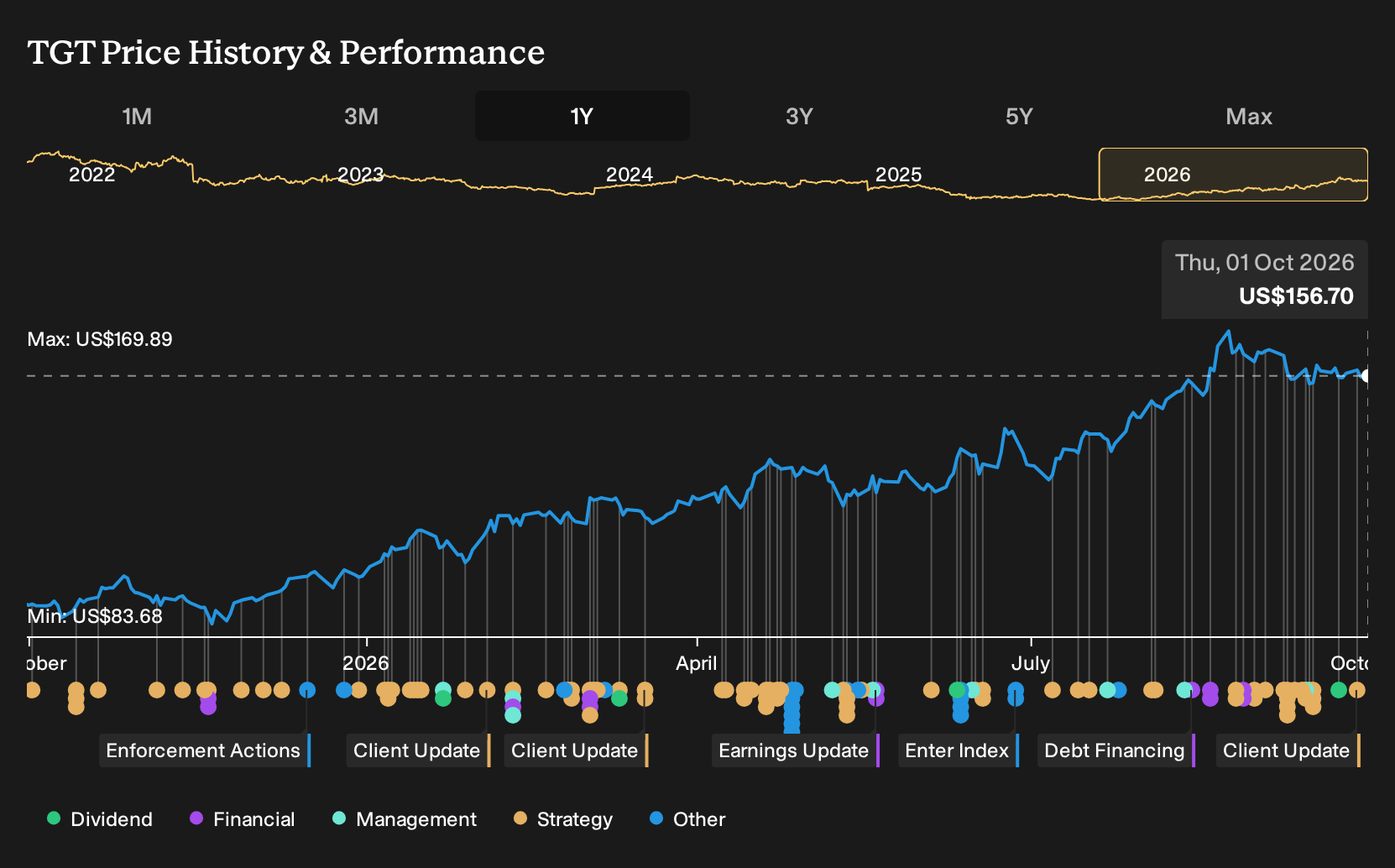Click the July axis label
The height and width of the screenshot is (868, 1395).
point(1031,663)
